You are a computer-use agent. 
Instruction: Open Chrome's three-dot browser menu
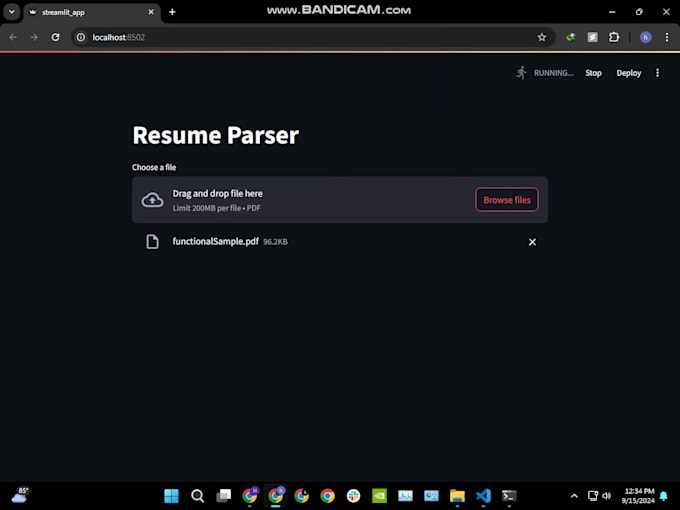(667, 37)
